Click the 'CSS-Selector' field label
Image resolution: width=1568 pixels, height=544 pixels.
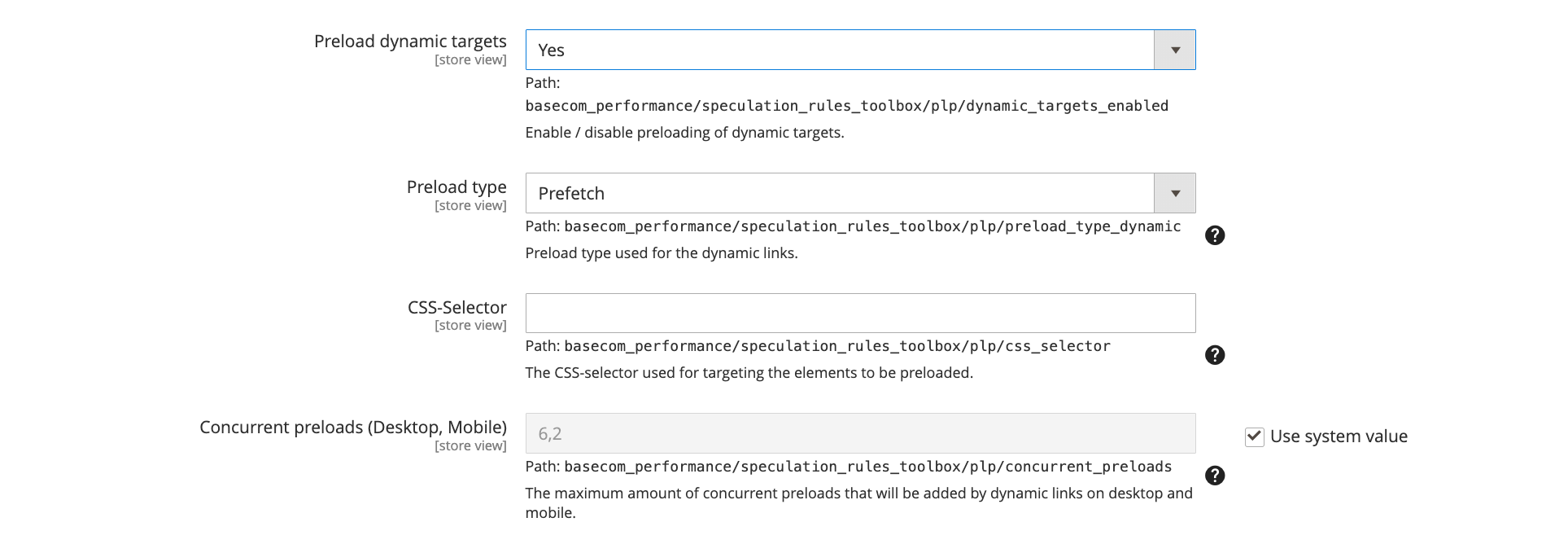pyautogui.click(x=456, y=308)
